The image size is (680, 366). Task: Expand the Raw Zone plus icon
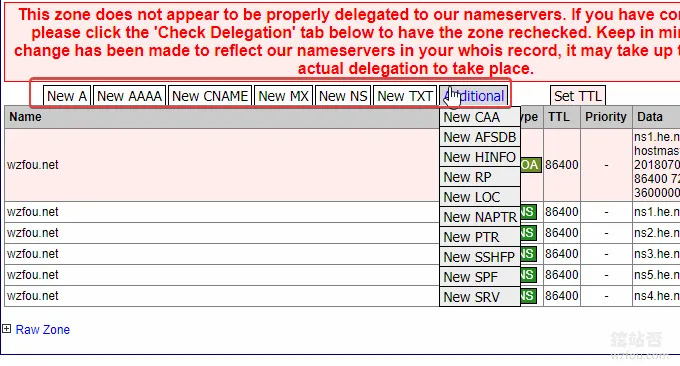click(x=7, y=329)
